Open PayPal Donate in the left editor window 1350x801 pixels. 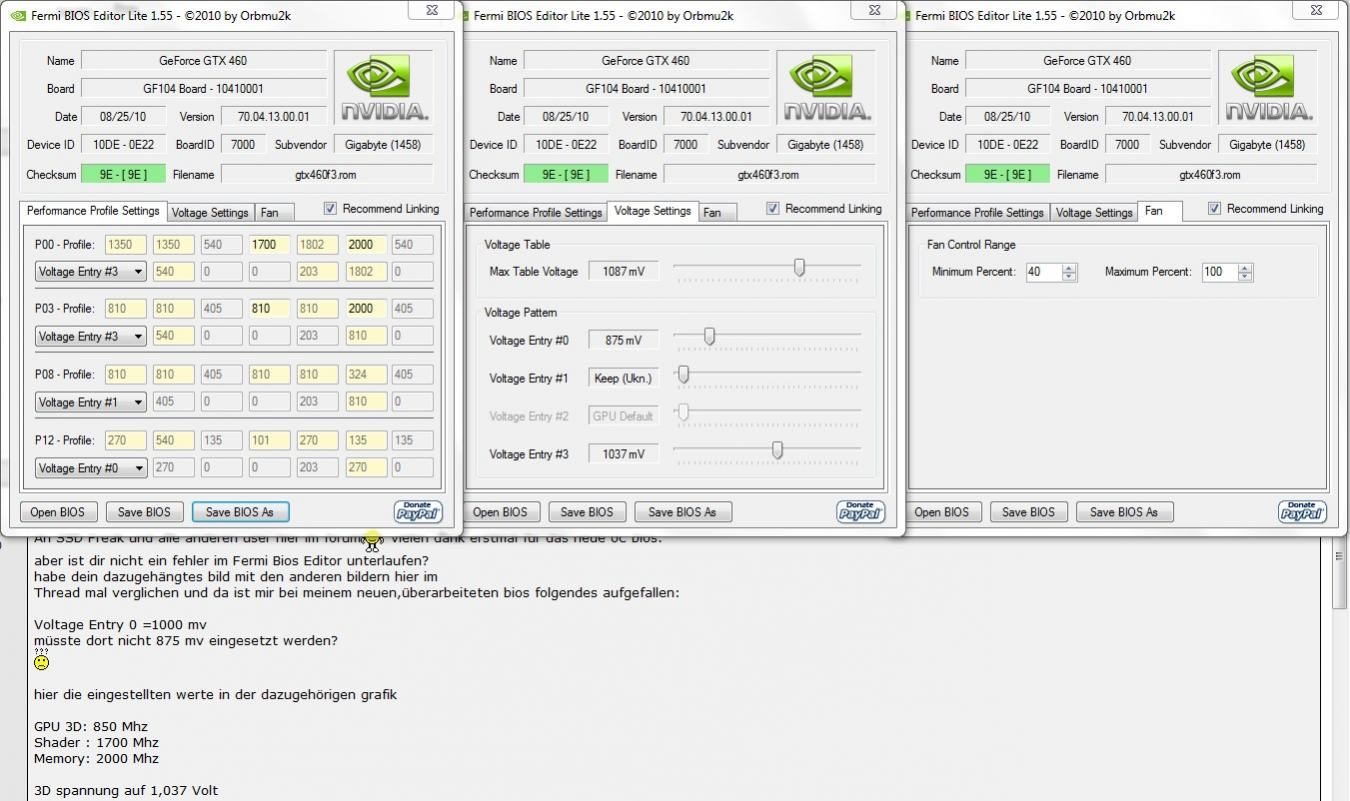click(418, 512)
